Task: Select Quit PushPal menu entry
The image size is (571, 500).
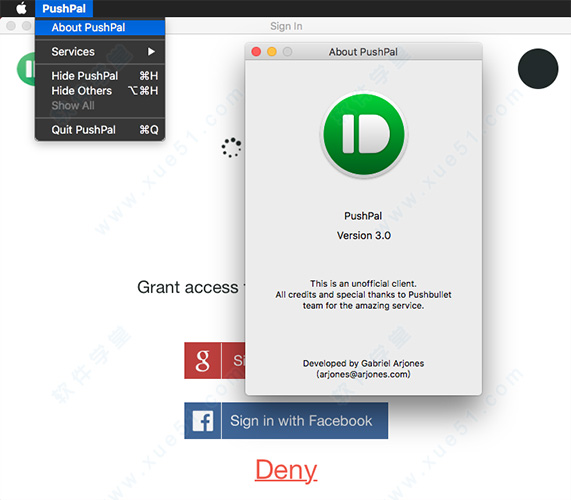Action: (100, 130)
